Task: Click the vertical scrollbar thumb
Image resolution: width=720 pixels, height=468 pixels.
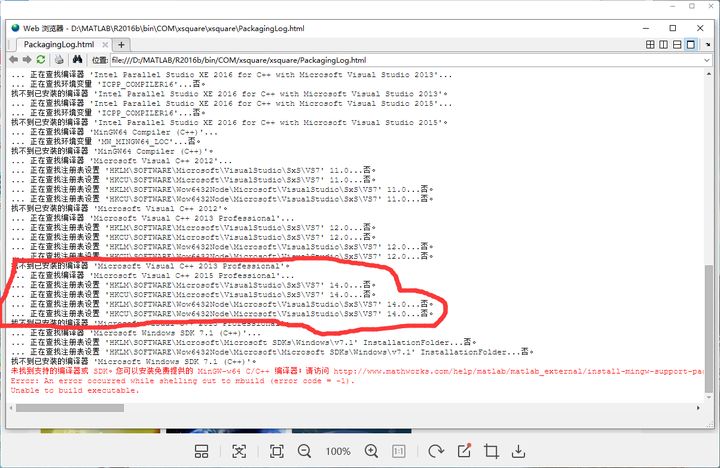Action: click(x=709, y=328)
